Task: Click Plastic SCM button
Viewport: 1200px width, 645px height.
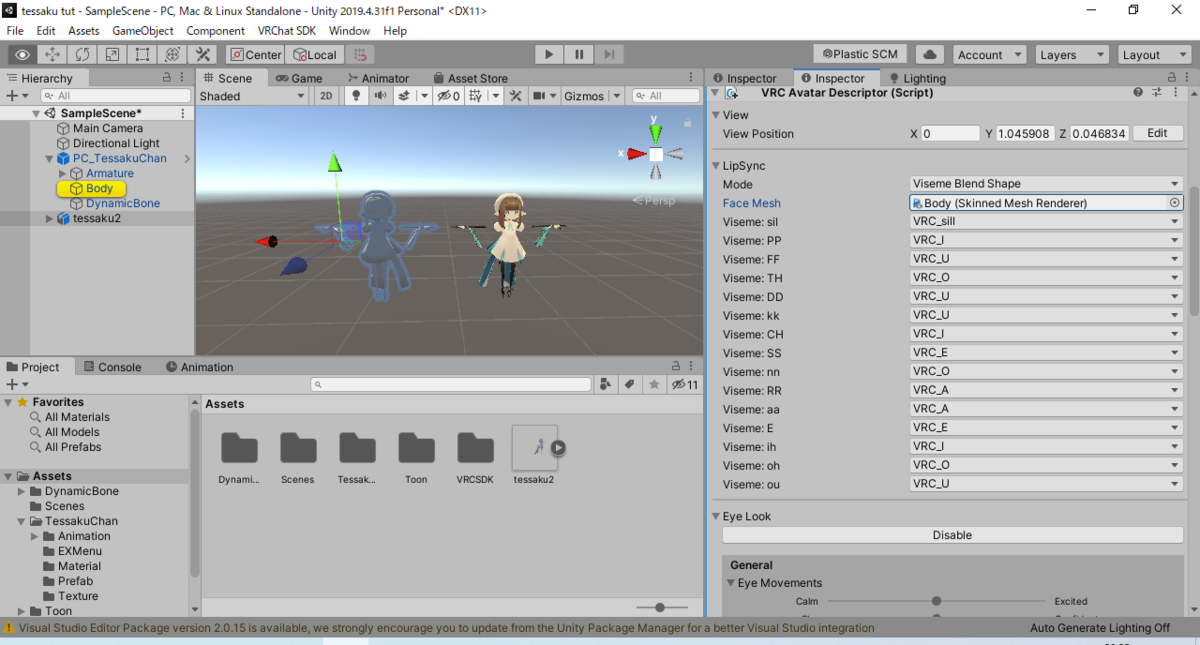Action: (x=860, y=54)
